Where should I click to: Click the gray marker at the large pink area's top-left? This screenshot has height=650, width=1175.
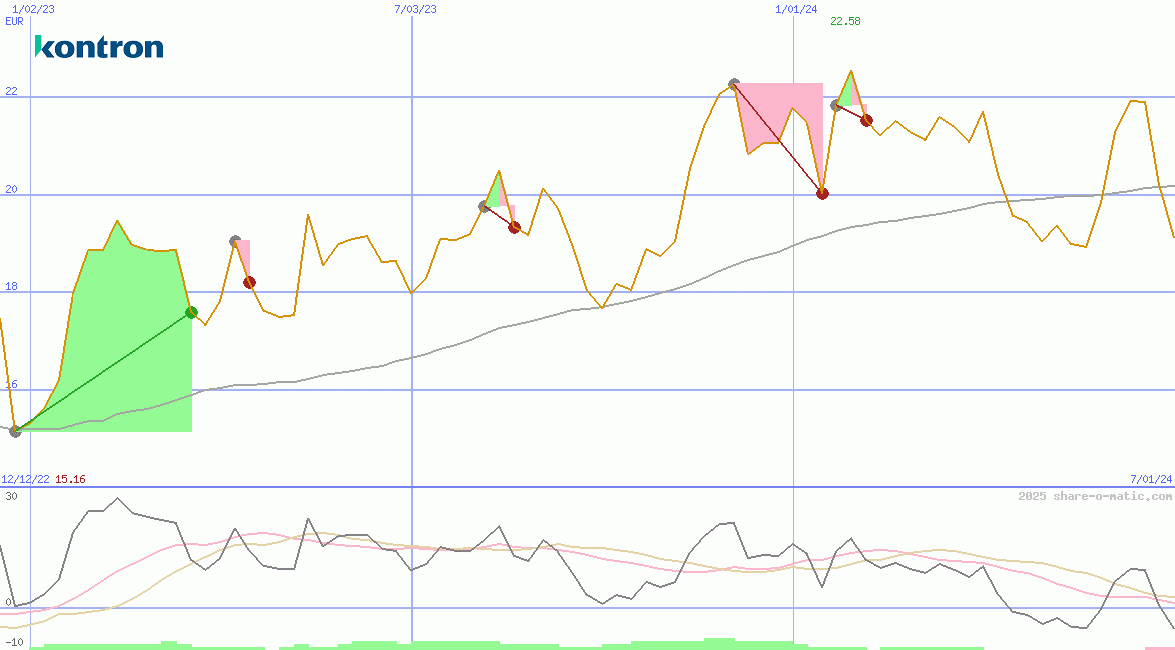(734, 85)
